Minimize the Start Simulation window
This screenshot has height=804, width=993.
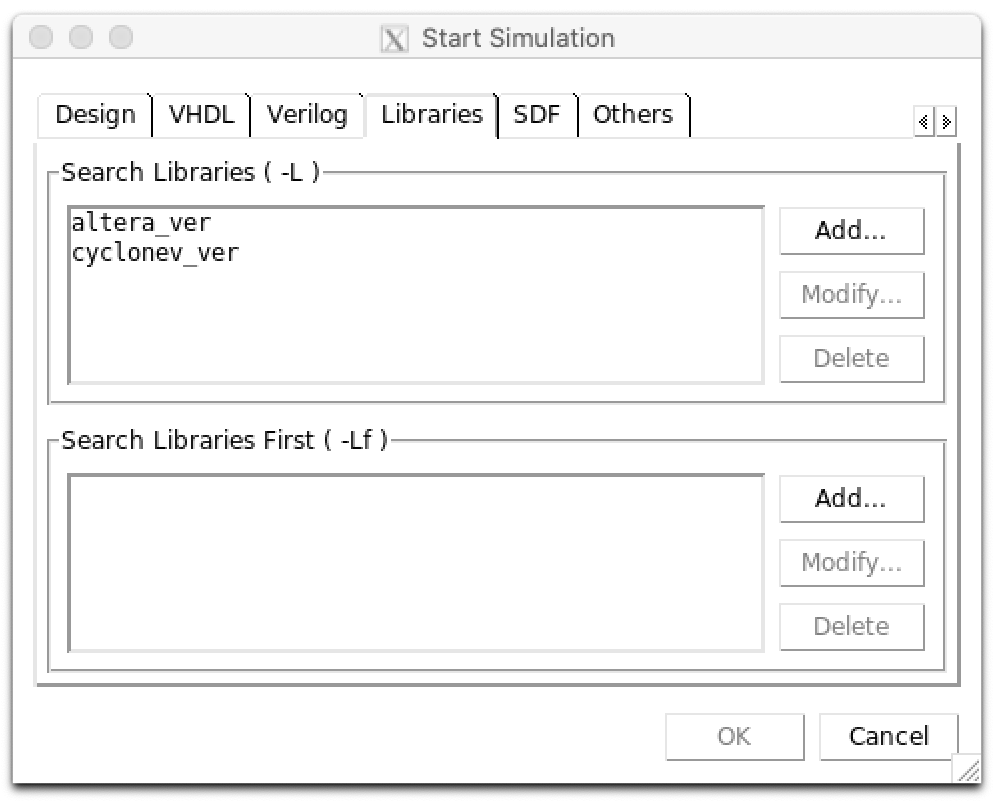(x=81, y=39)
